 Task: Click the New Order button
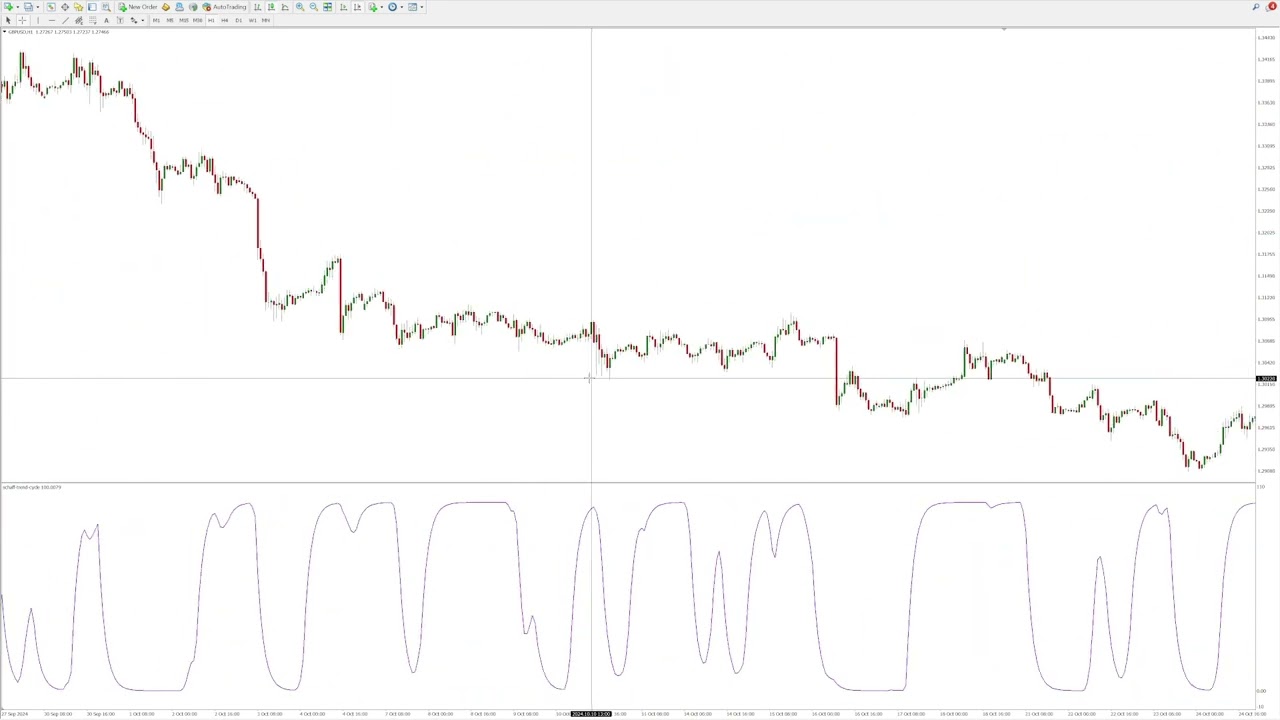[138, 7]
